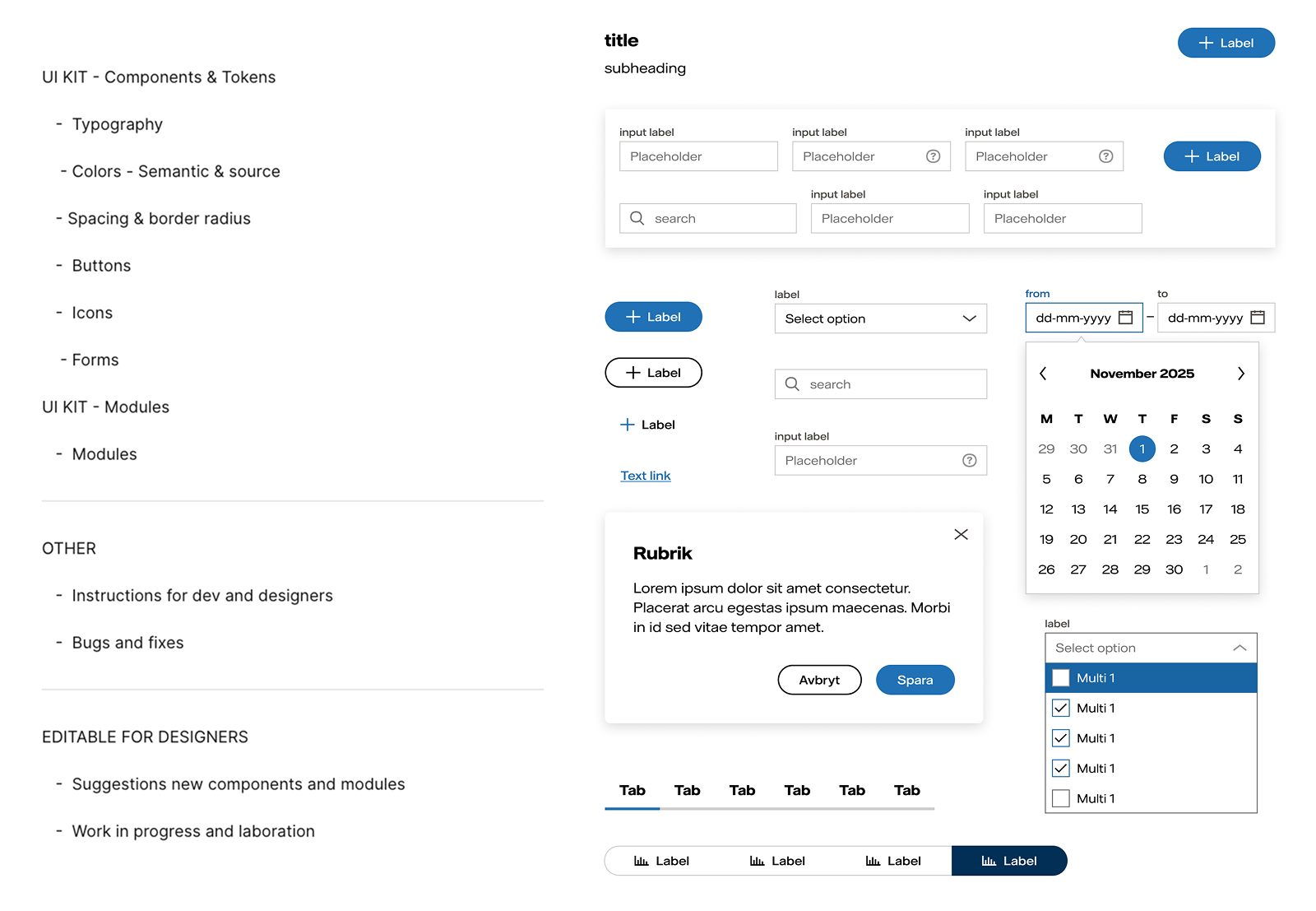This screenshot has width=1316, height=911.
Task: Follow the 'Text link' hyperlink
Action: click(x=645, y=476)
